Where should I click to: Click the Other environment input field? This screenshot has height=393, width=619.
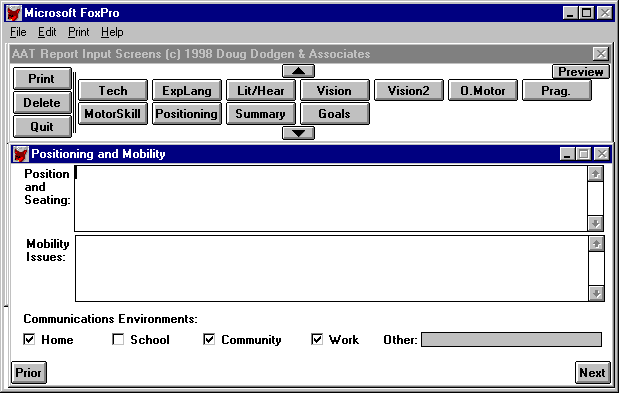511,339
